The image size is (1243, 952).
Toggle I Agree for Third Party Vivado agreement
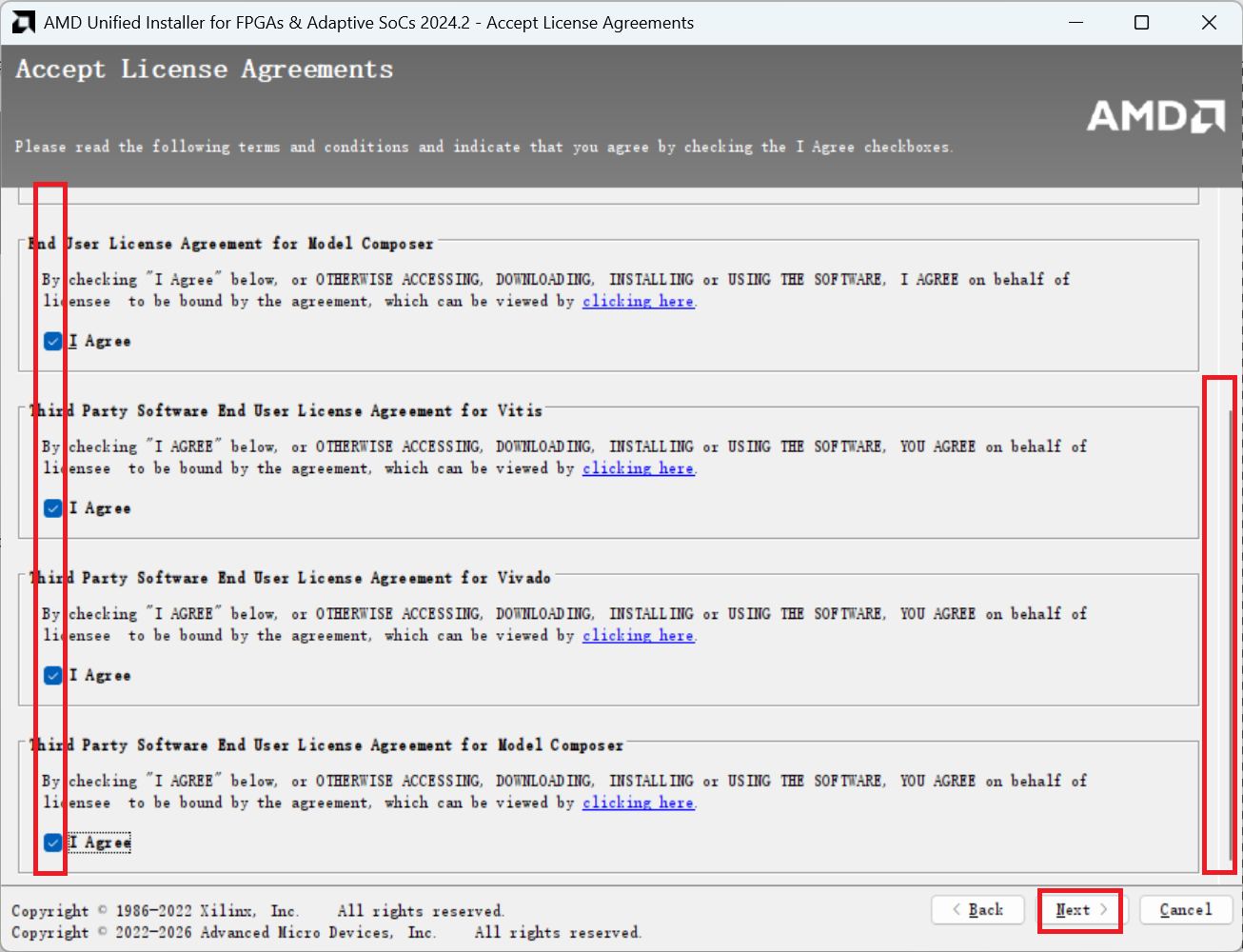coord(53,675)
